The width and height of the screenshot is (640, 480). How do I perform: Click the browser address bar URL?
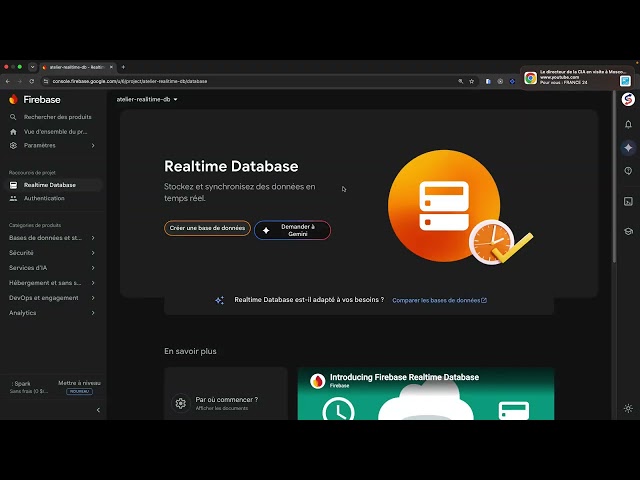click(x=130, y=81)
